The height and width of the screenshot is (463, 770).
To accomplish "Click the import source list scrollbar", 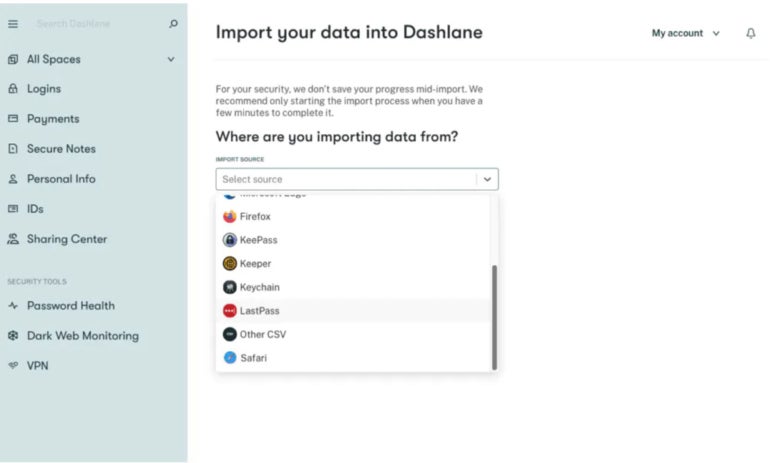I will pos(494,317).
